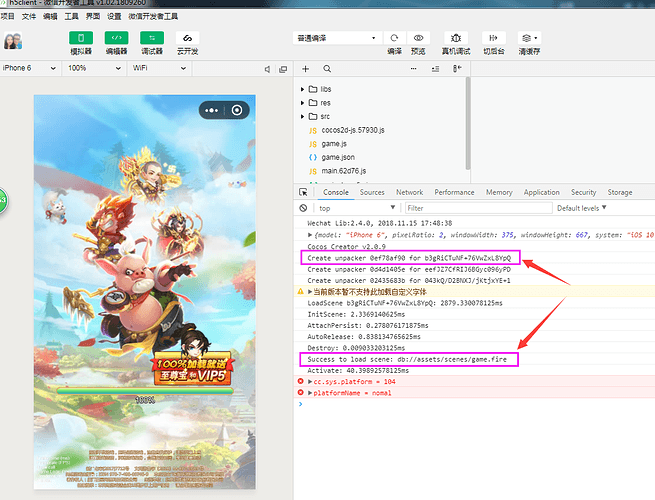Switch to the Console tab

click(335, 192)
